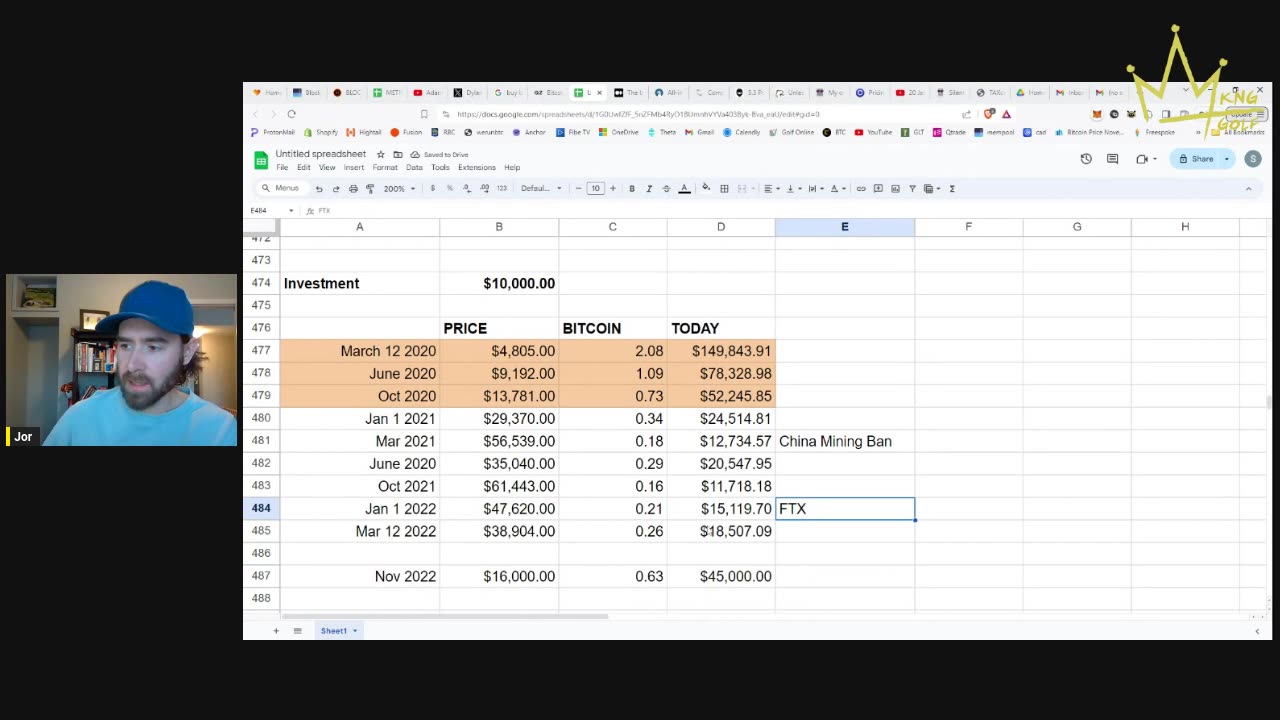Open the Default font dropdown
This screenshot has width=1280, height=720.
[541, 188]
